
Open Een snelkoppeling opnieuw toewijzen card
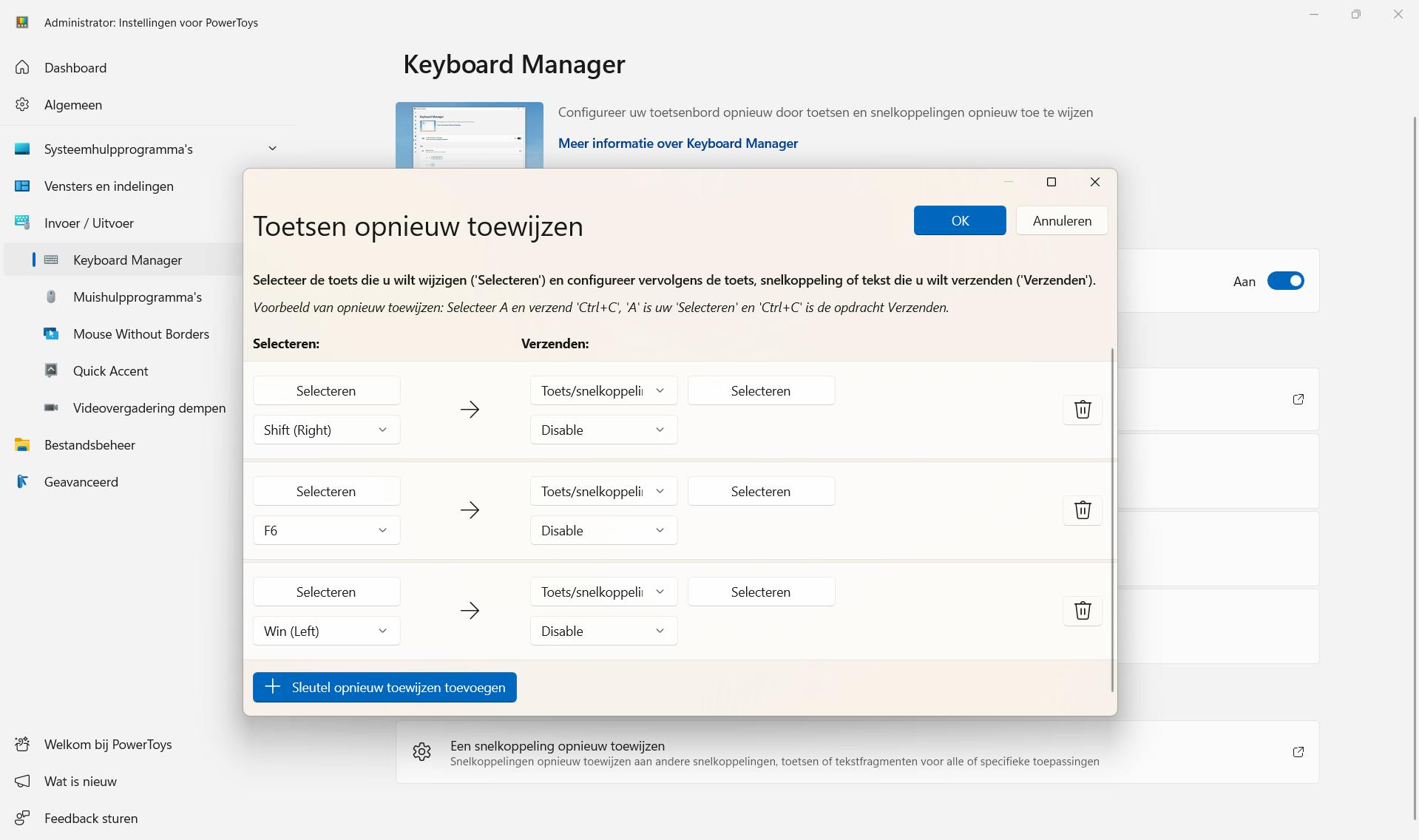tap(858, 752)
